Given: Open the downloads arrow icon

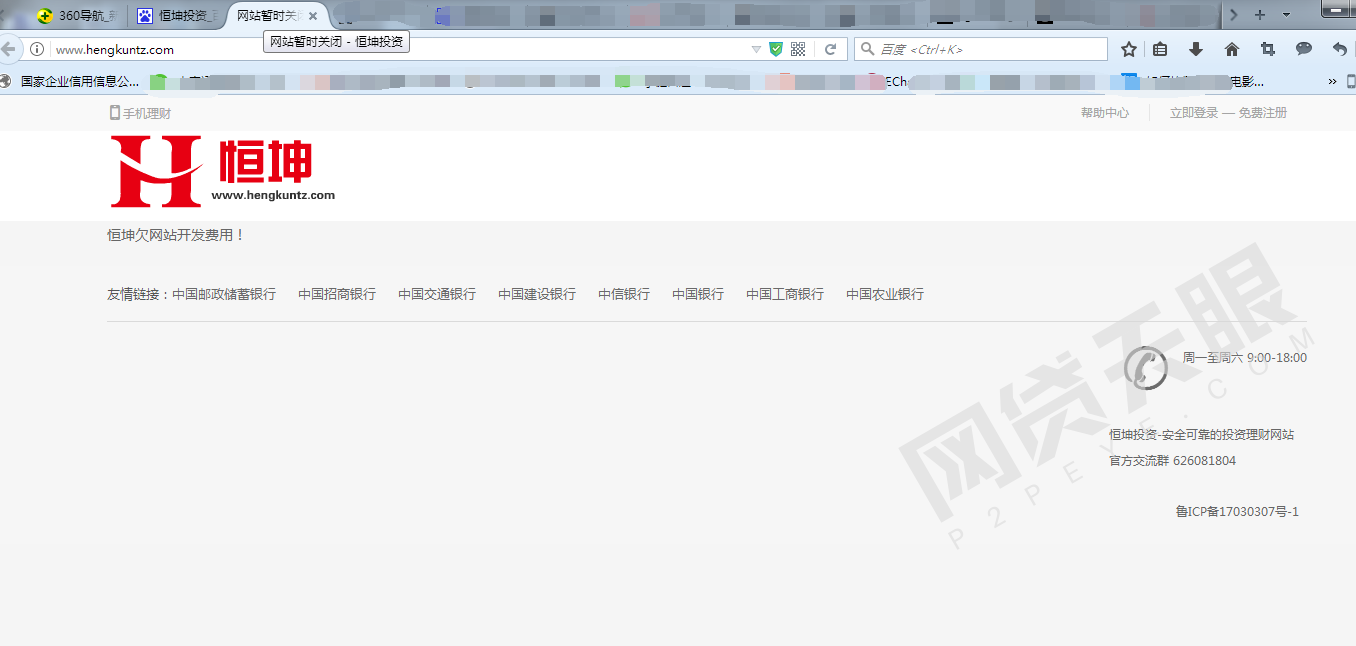Looking at the screenshot, I should coord(1195,49).
